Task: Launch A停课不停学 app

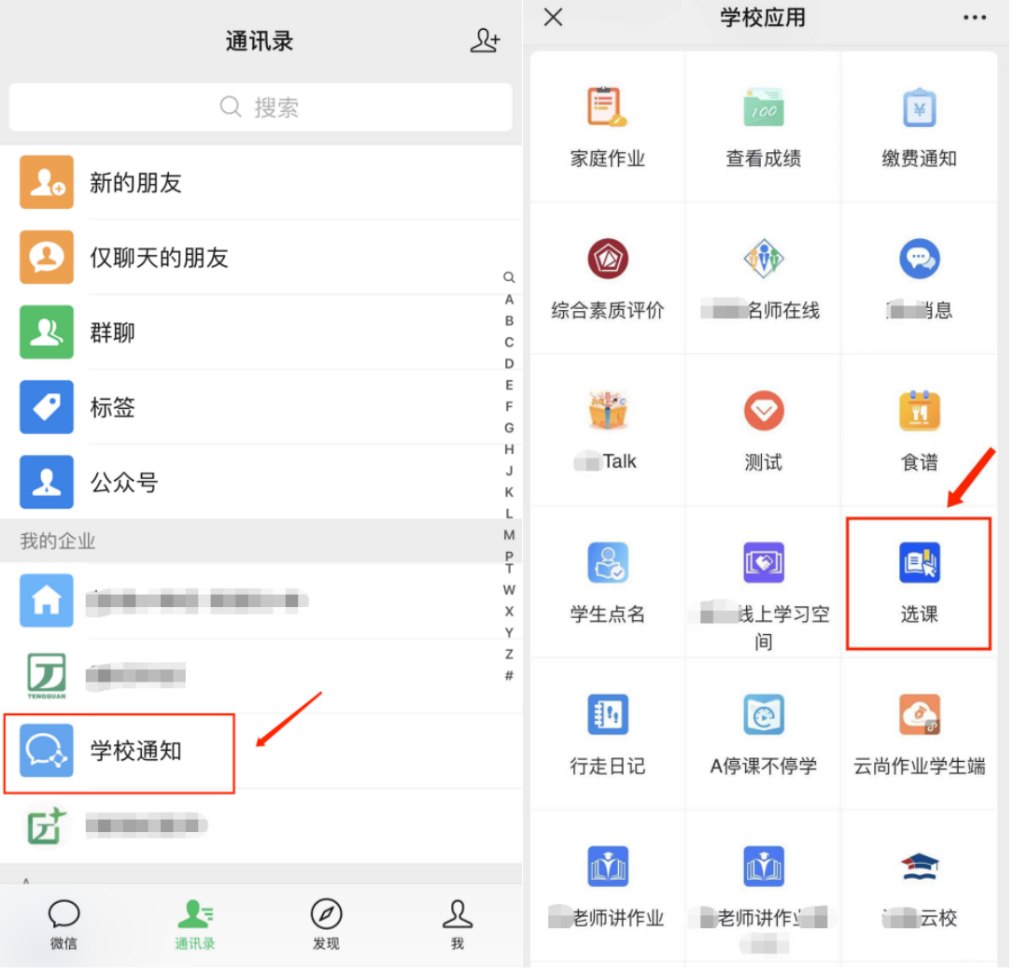Action: coord(763,733)
